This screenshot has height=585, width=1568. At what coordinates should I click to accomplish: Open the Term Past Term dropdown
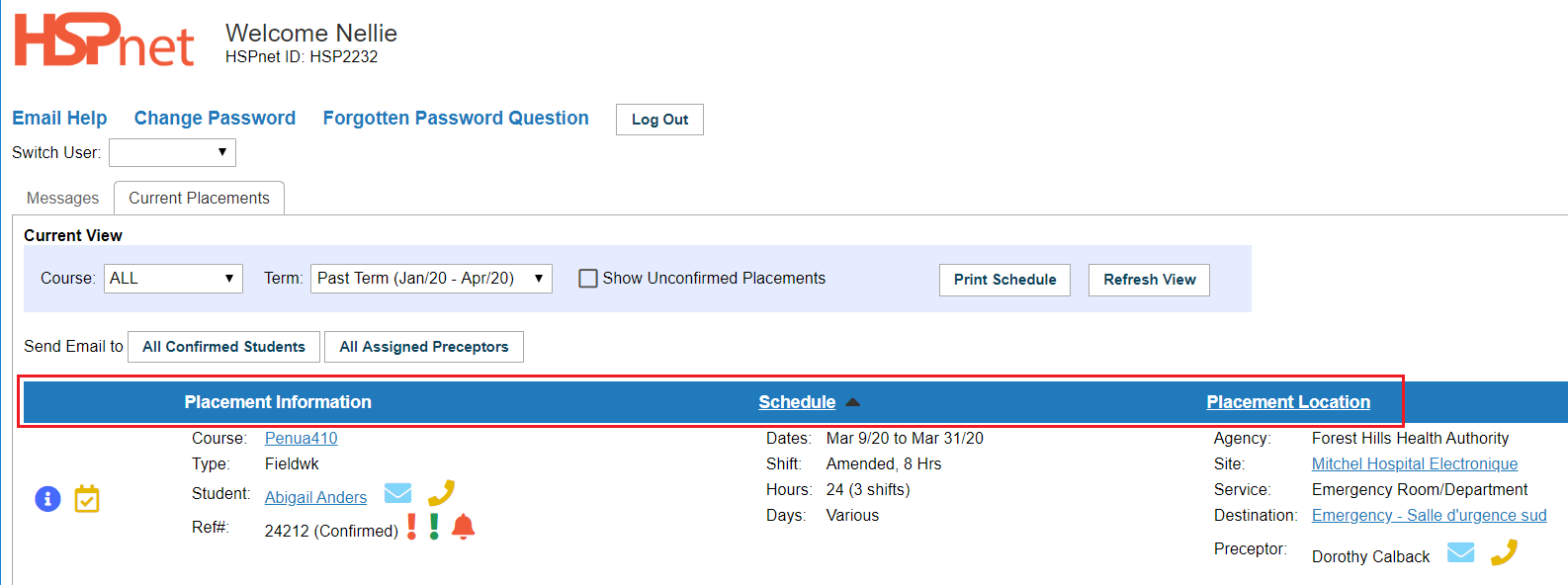click(x=431, y=279)
